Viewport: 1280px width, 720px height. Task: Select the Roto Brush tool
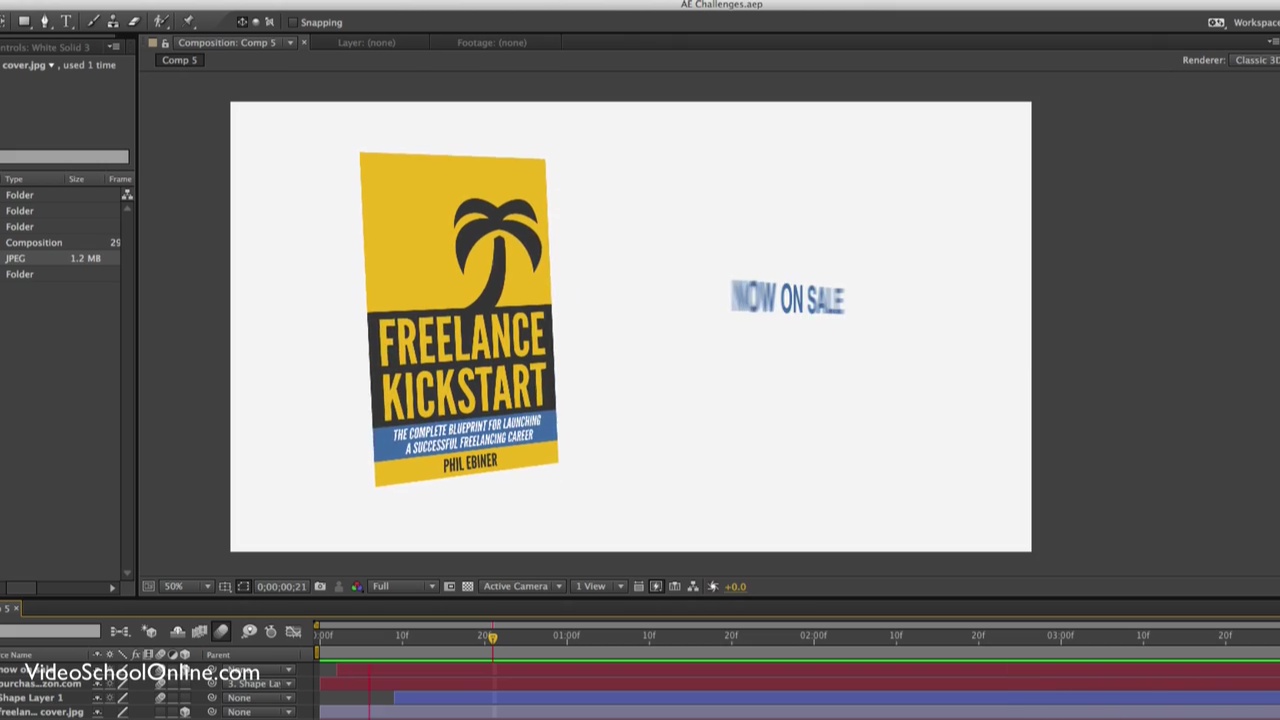(161, 21)
